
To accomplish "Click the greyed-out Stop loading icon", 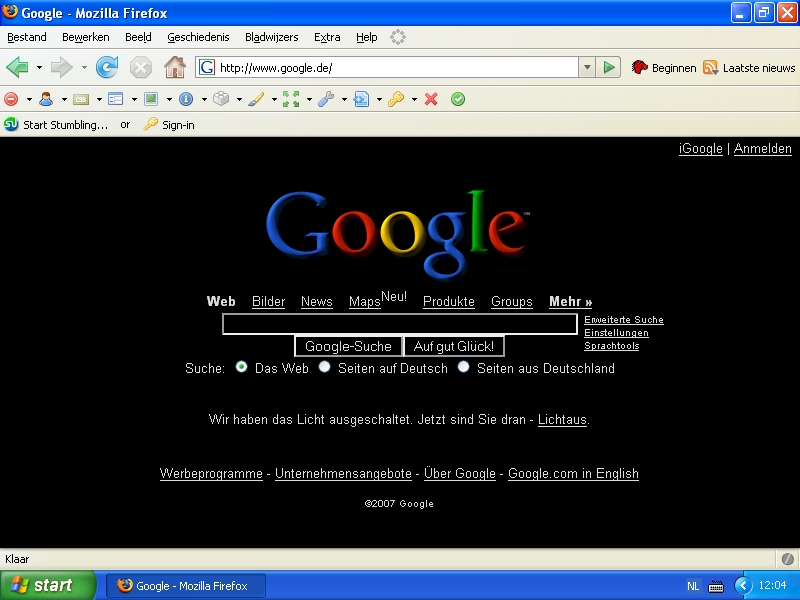I will tap(141, 67).
